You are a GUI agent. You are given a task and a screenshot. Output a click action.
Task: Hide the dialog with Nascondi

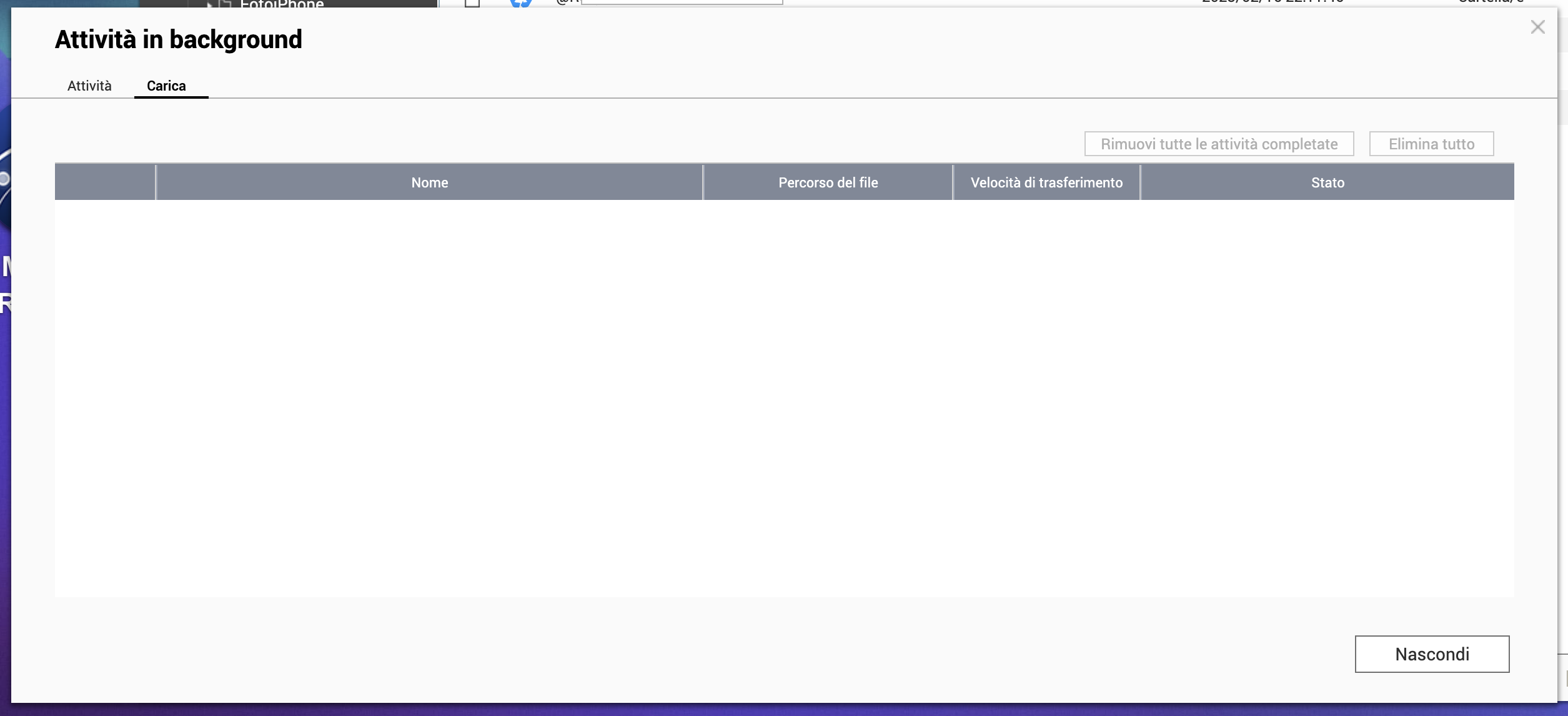[1432, 654]
